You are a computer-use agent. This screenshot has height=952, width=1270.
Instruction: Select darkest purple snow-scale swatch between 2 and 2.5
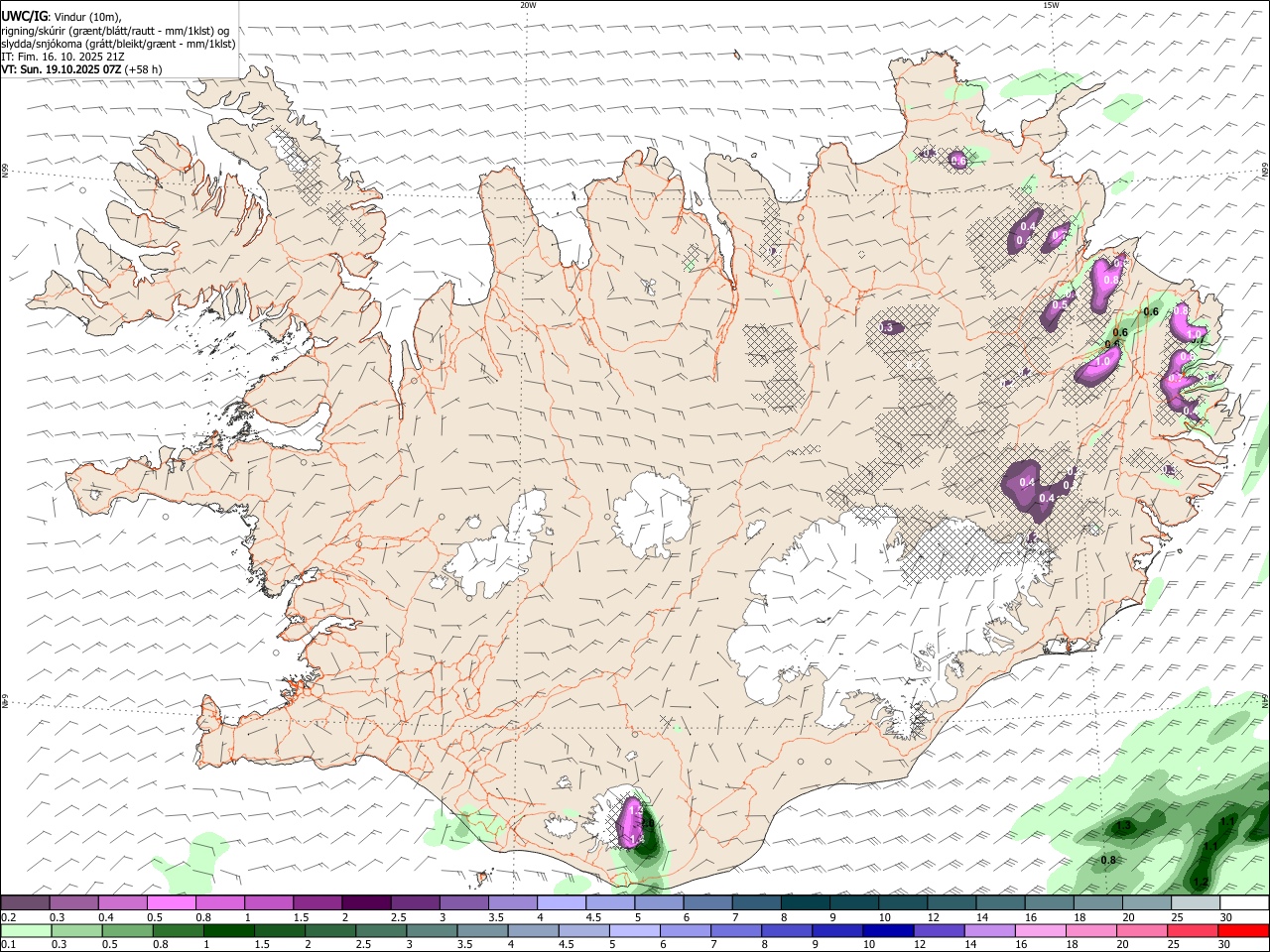pos(366,903)
